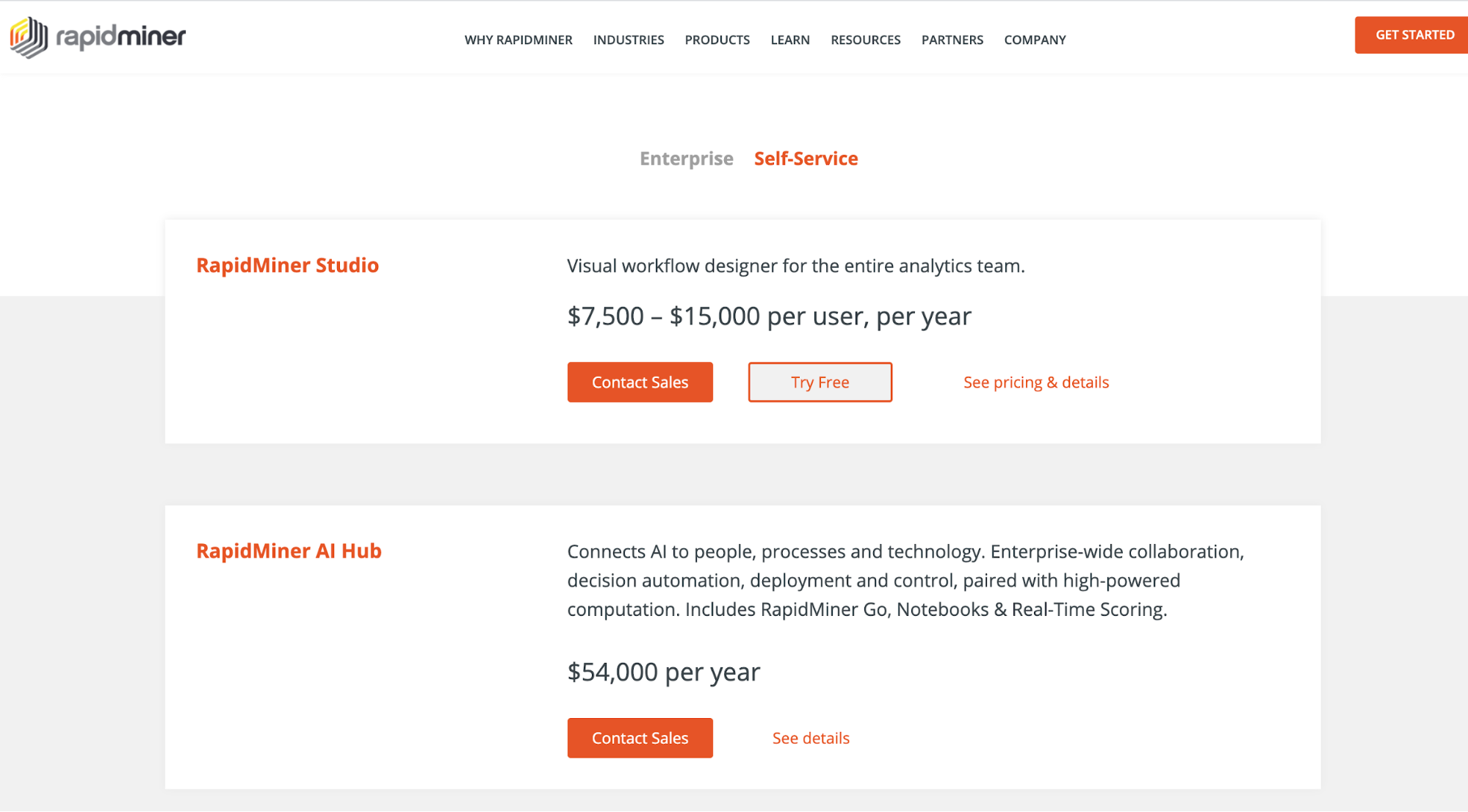This screenshot has height=812, width=1468.
Task: Click the GET STARTED button
Action: click(x=1409, y=35)
